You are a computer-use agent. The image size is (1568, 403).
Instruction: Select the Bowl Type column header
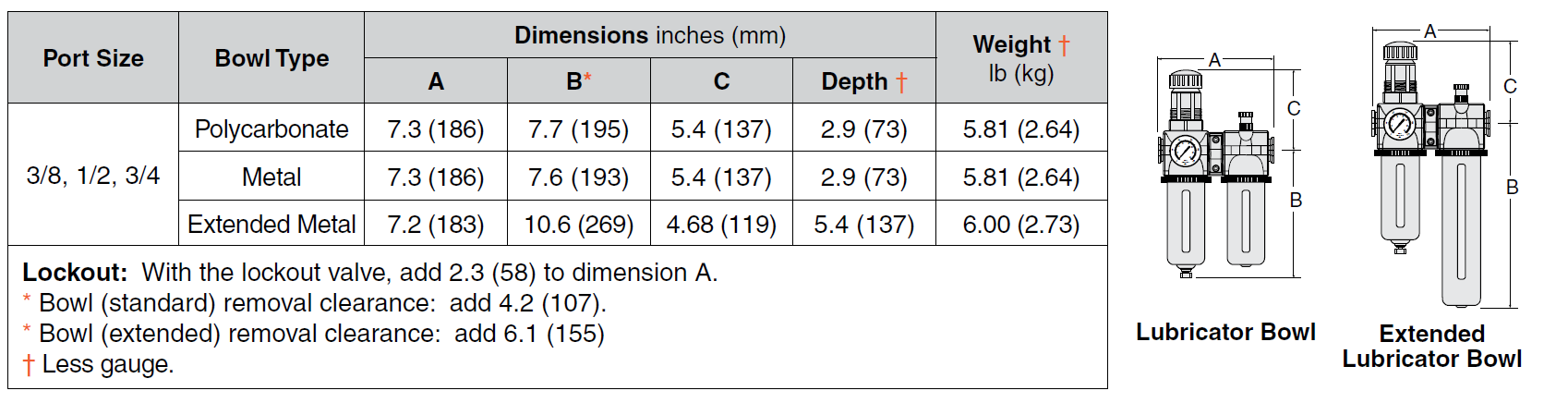click(x=271, y=58)
